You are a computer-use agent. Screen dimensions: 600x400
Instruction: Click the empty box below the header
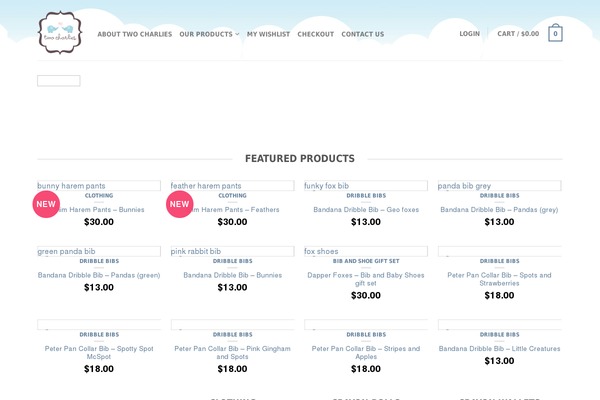pos(59,81)
